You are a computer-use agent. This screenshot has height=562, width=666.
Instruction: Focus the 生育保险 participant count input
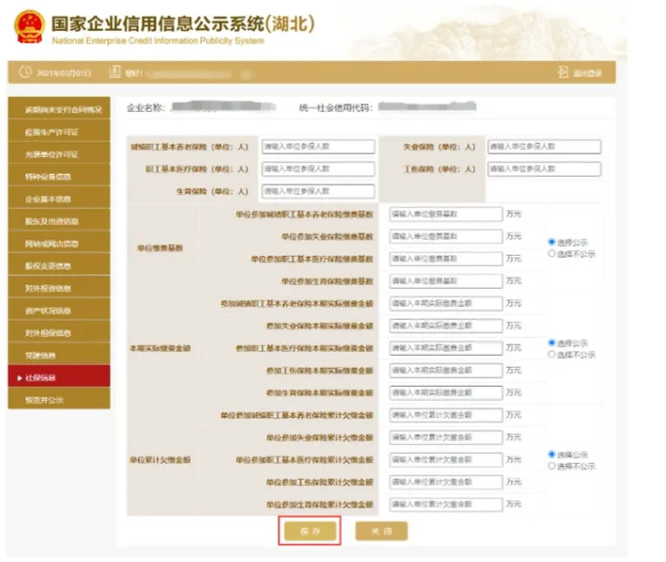coord(317,191)
